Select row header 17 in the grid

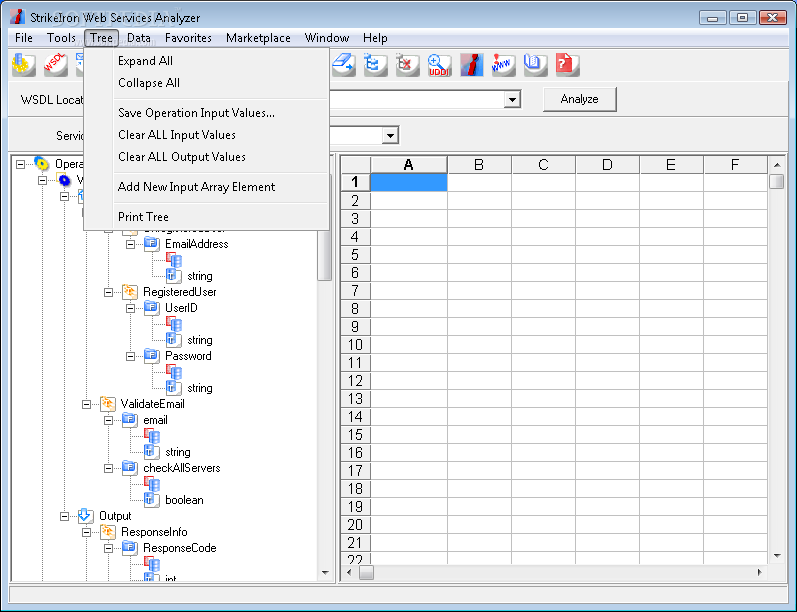[x=355, y=471]
